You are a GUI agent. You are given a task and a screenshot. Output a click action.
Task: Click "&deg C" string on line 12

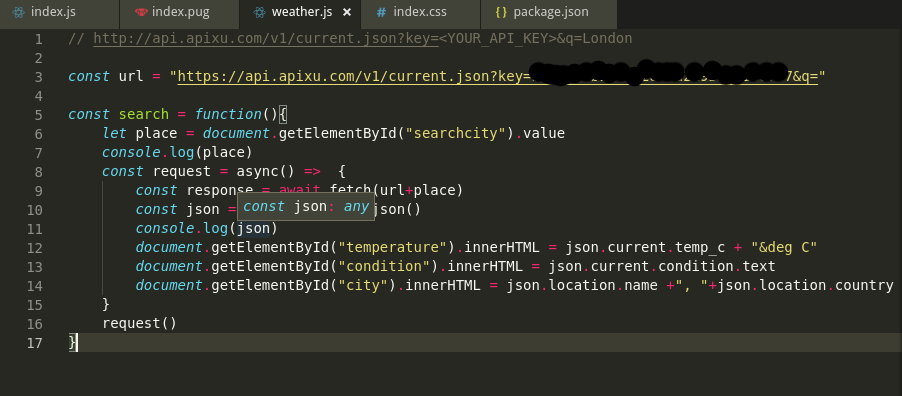pyautogui.click(x=785, y=248)
